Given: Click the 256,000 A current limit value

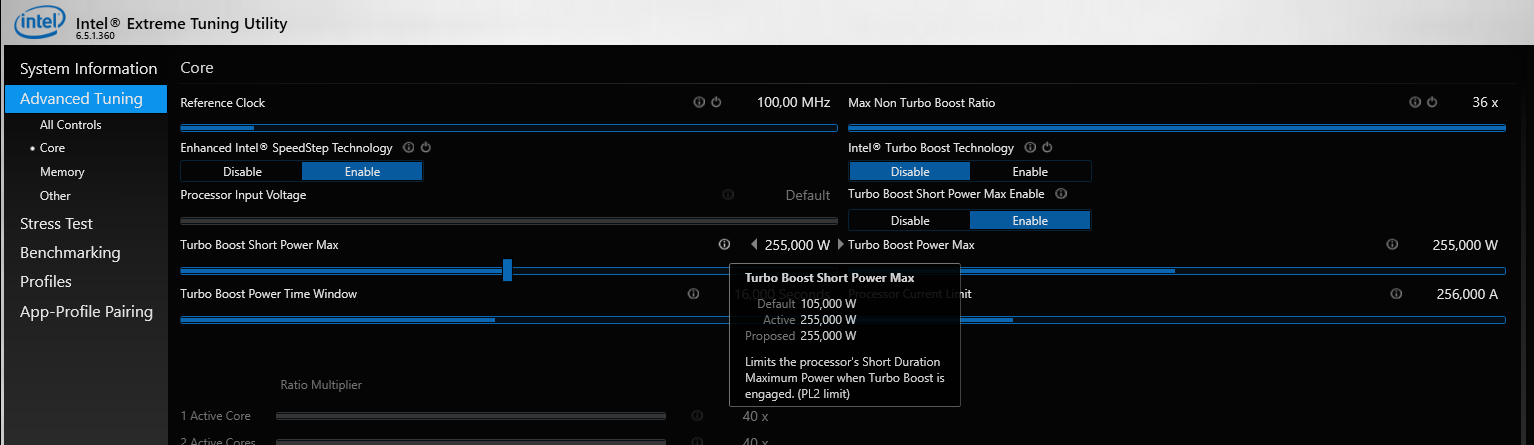Looking at the screenshot, I should pyautogui.click(x=1466, y=294).
